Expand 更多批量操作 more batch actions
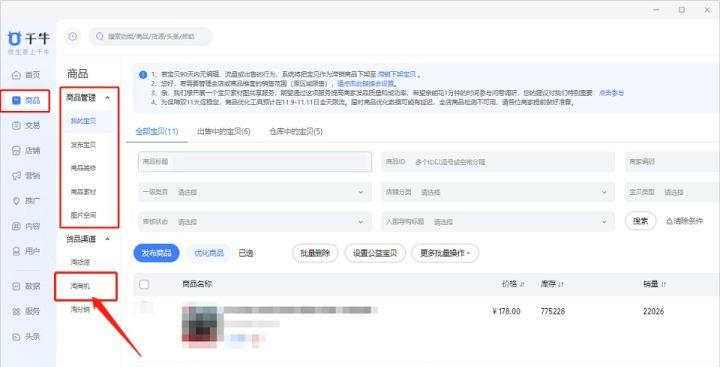 pos(445,253)
